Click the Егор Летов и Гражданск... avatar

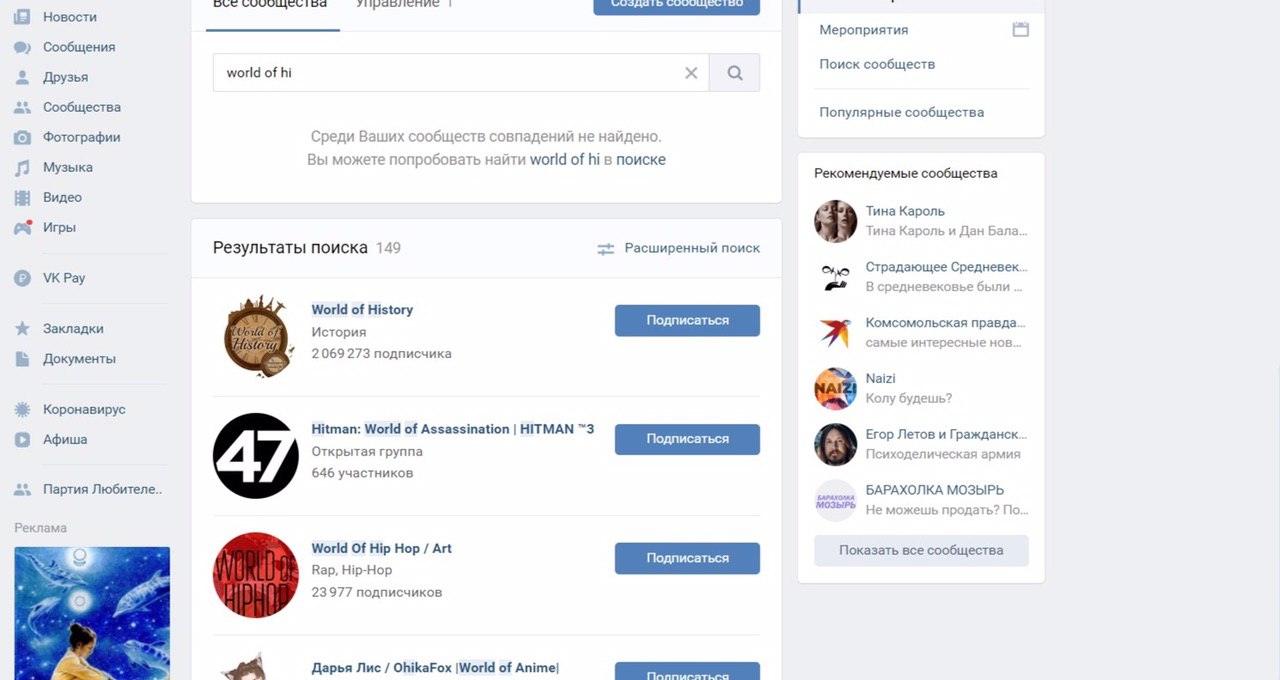pyautogui.click(x=835, y=445)
